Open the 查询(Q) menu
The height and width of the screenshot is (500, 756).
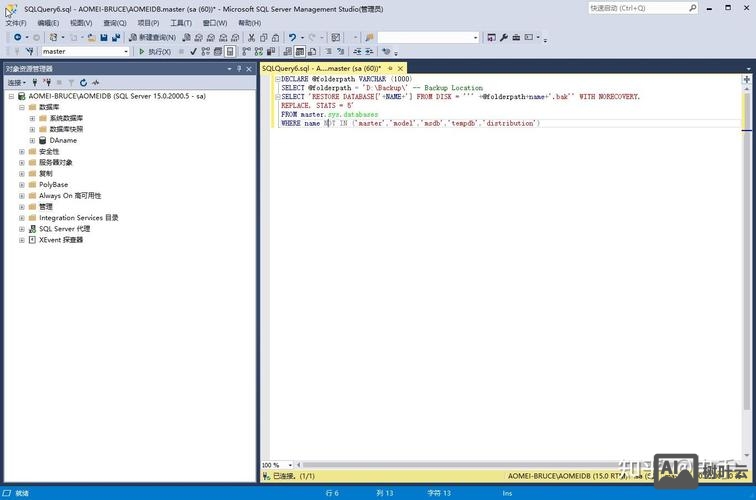(114, 22)
